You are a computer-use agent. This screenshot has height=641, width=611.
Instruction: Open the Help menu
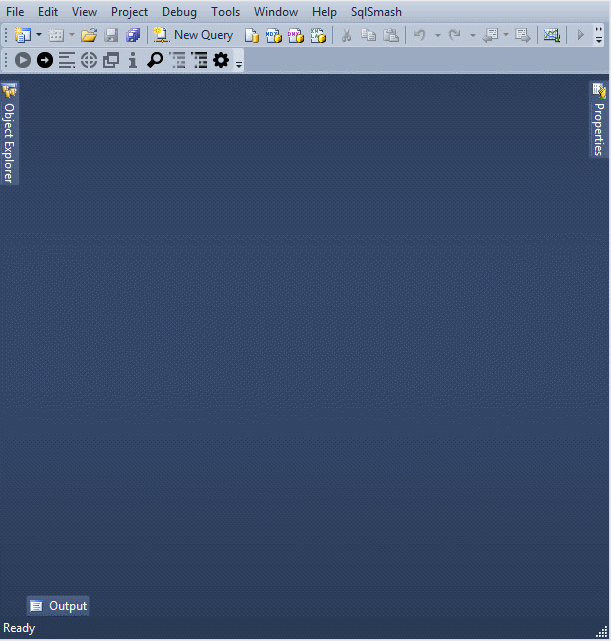[324, 12]
